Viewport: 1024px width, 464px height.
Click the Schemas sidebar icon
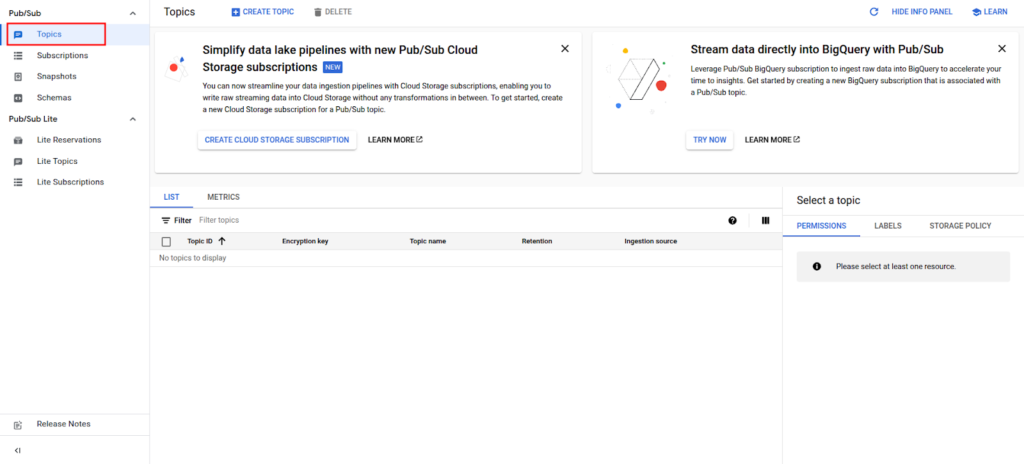[x=18, y=97]
